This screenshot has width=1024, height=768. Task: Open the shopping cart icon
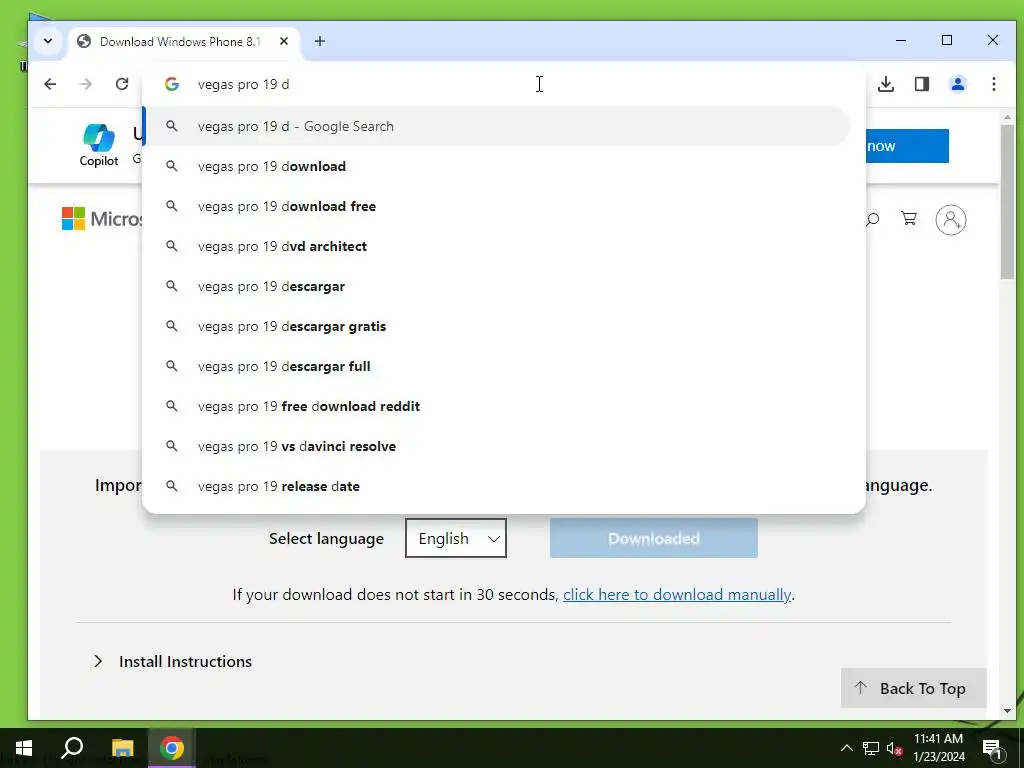(x=908, y=218)
